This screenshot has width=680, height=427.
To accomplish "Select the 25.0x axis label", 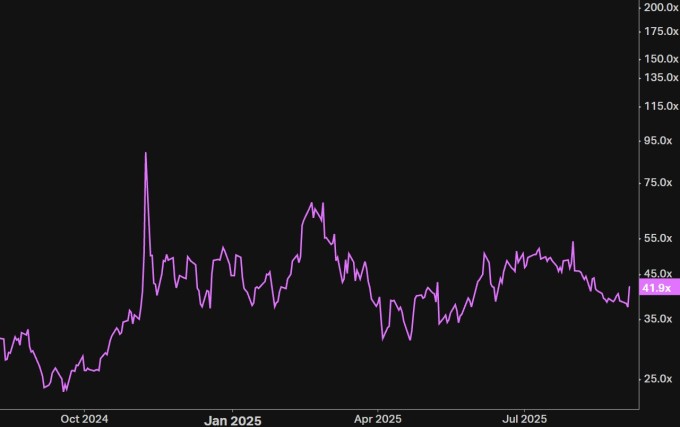I will tap(658, 379).
